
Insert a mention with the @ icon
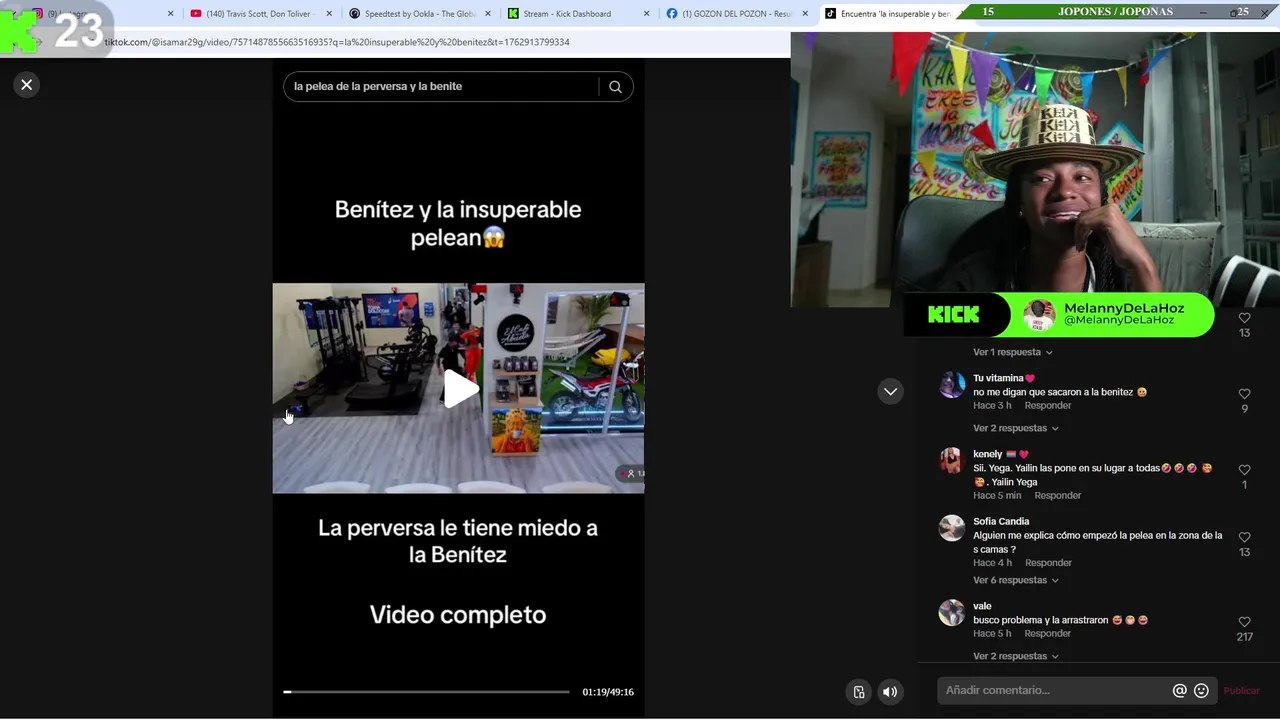(x=1179, y=691)
